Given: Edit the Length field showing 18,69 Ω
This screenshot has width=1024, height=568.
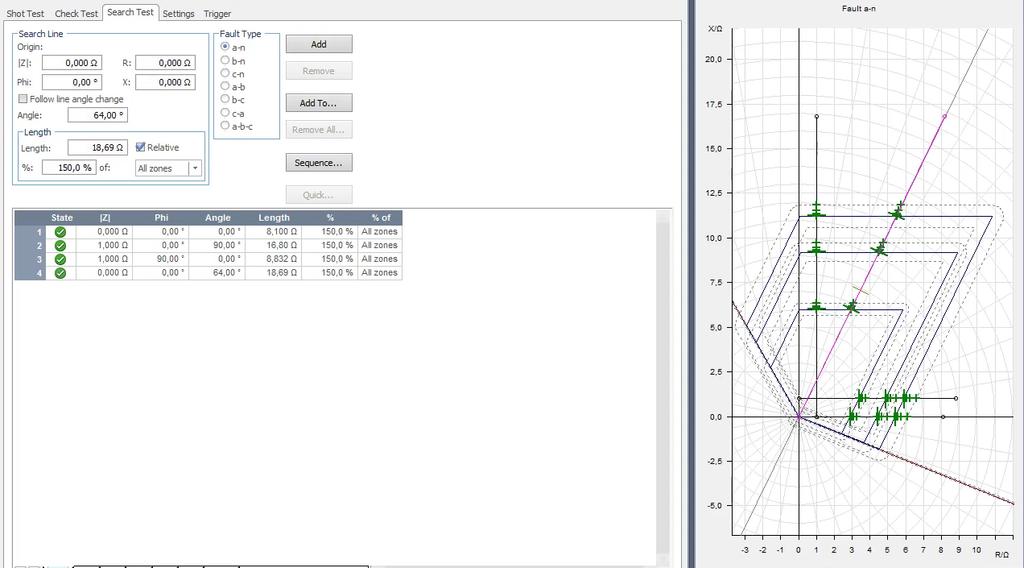Looking at the screenshot, I should (x=97, y=148).
